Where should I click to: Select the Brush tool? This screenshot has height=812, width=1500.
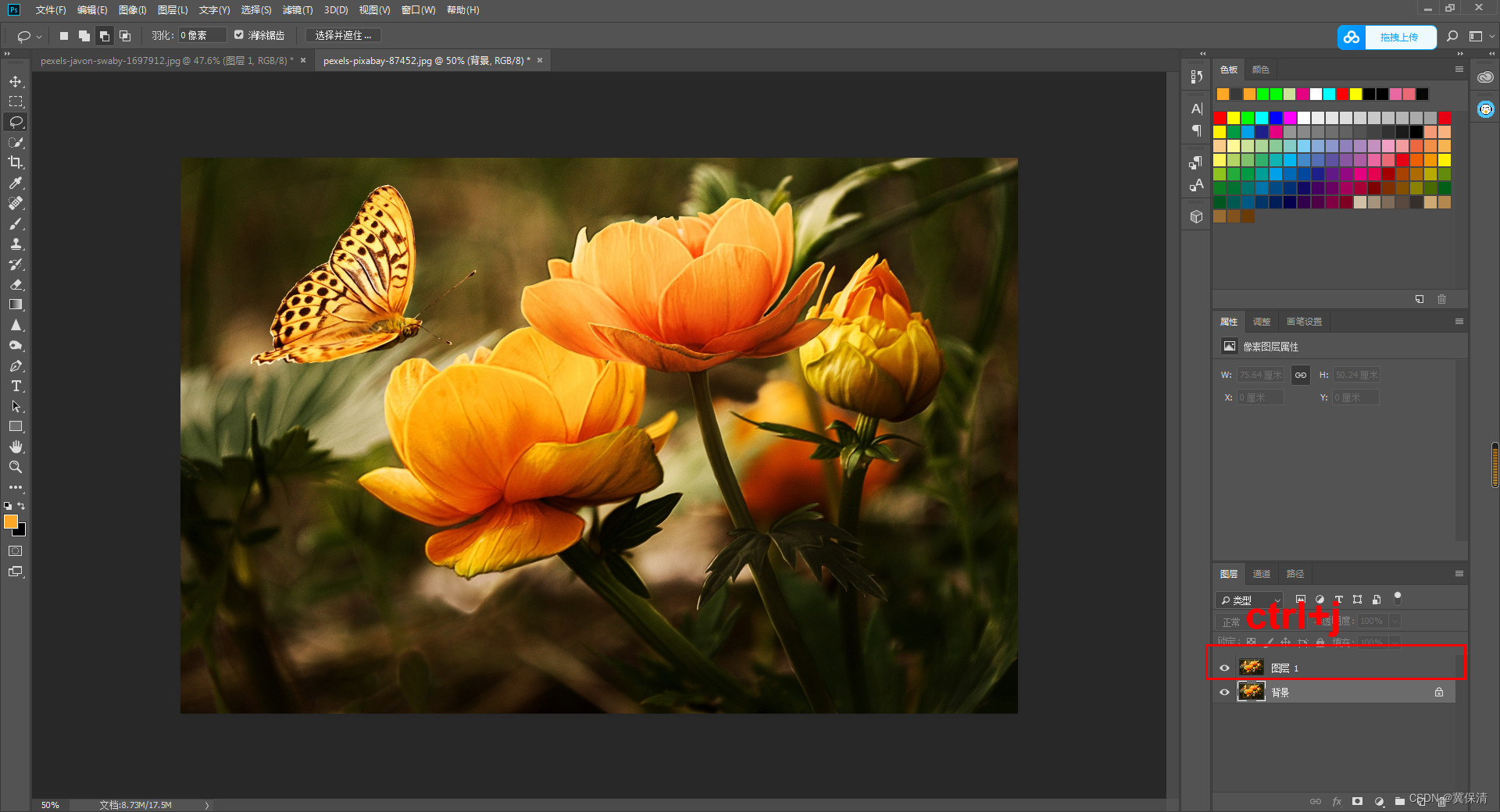coord(16,223)
